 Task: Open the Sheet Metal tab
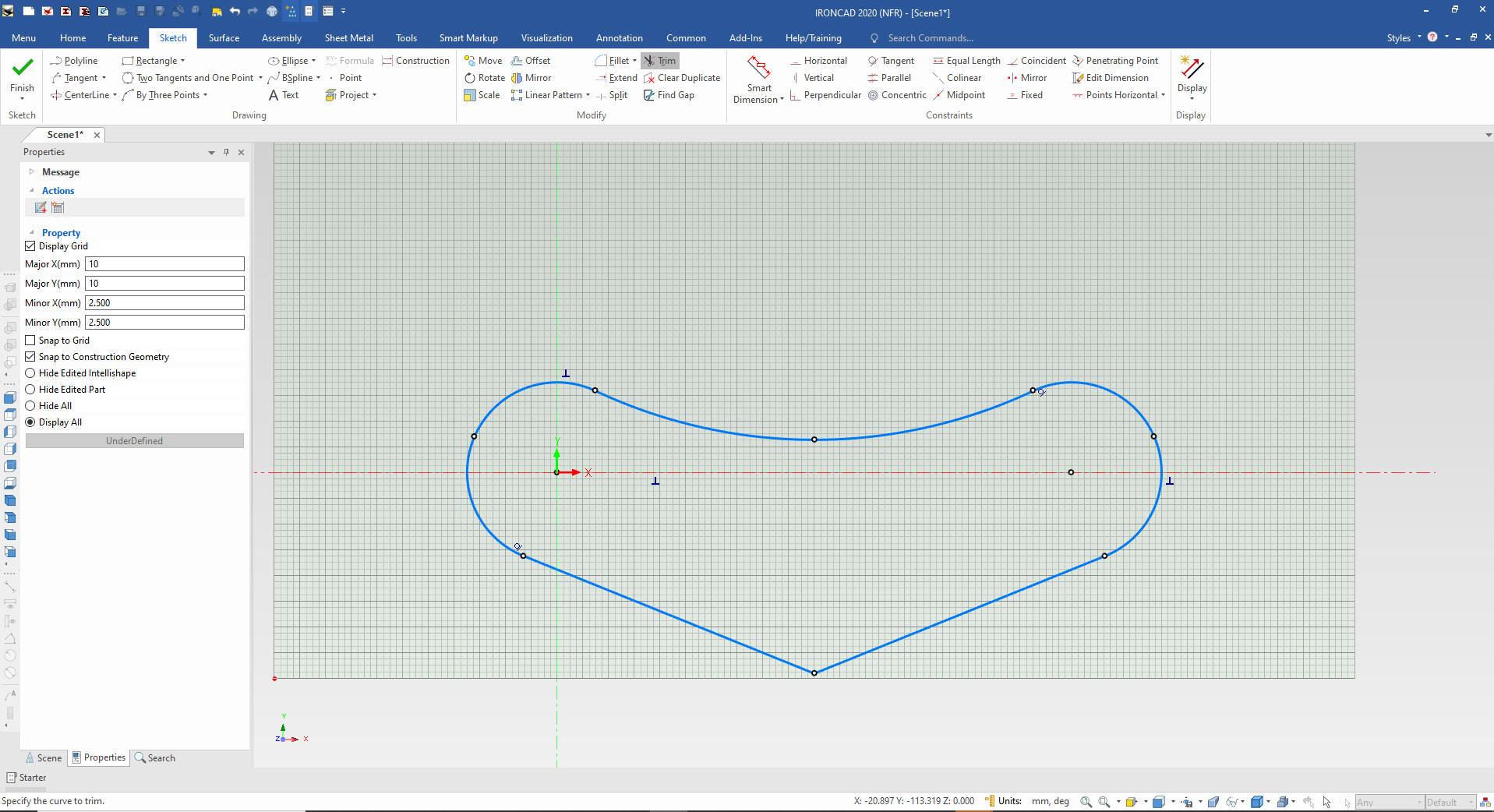pyautogui.click(x=348, y=37)
